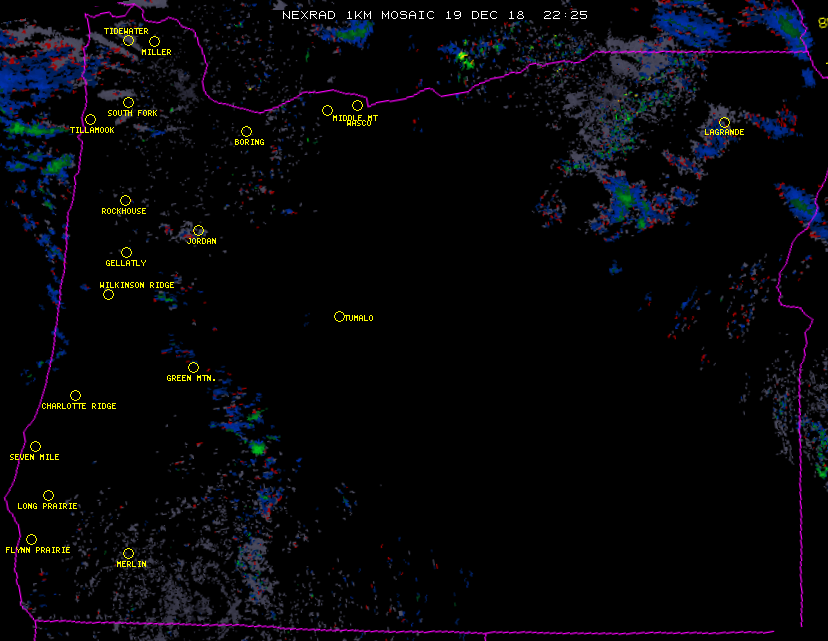Click the Long Prairie station label
The height and width of the screenshot is (641, 828).
tap(47, 507)
